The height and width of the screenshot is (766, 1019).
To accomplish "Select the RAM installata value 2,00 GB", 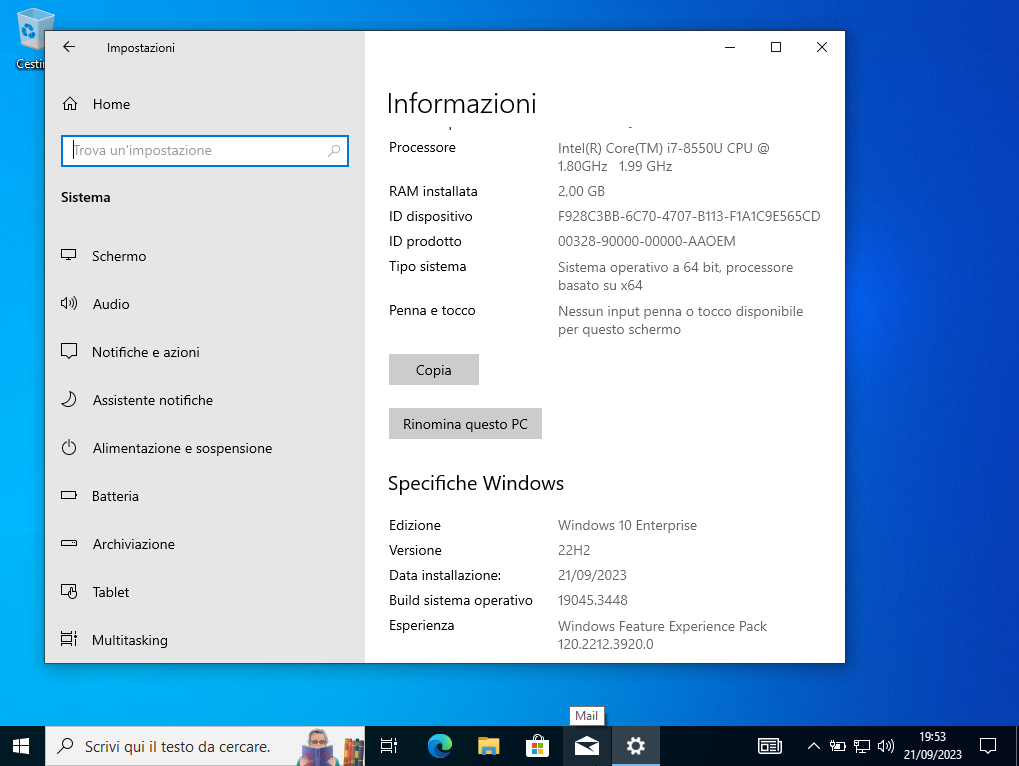I will click(x=581, y=192).
